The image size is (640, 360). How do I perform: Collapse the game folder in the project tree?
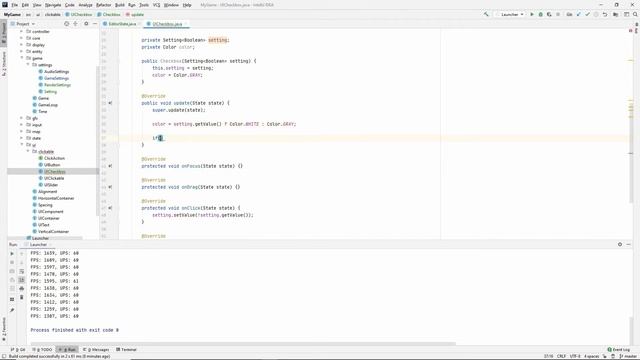pyautogui.click(x=22, y=58)
